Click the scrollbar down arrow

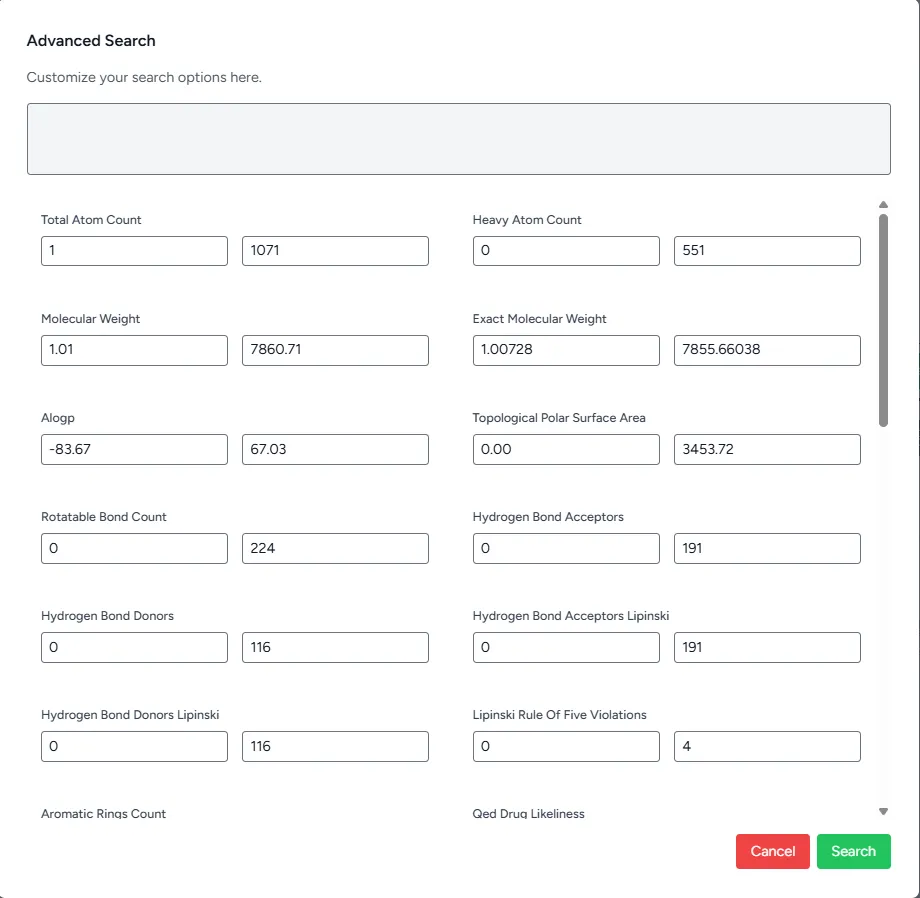(883, 811)
